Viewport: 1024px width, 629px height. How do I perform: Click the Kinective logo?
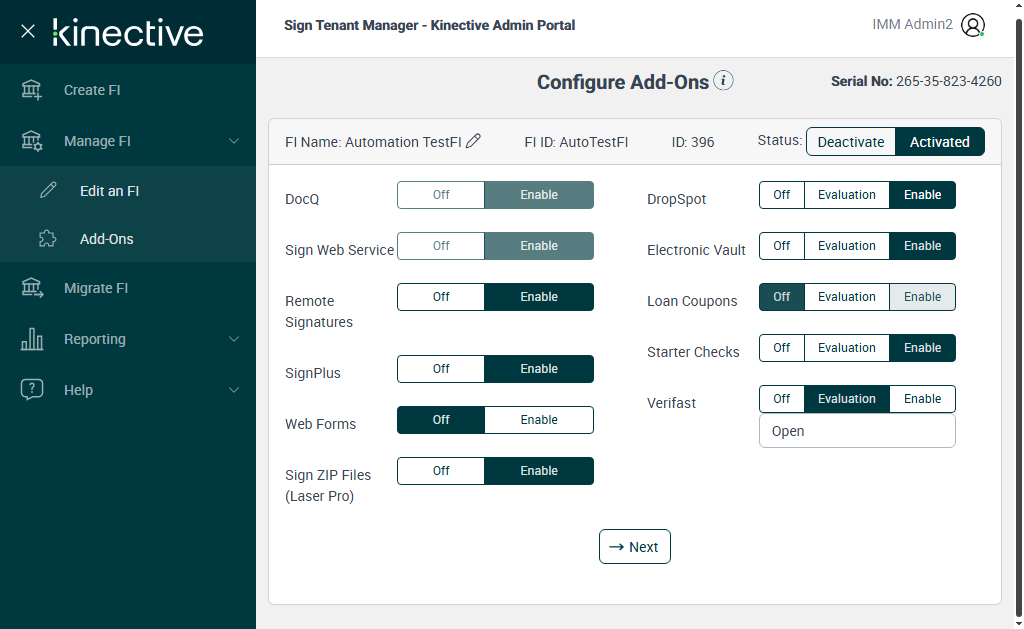click(128, 33)
